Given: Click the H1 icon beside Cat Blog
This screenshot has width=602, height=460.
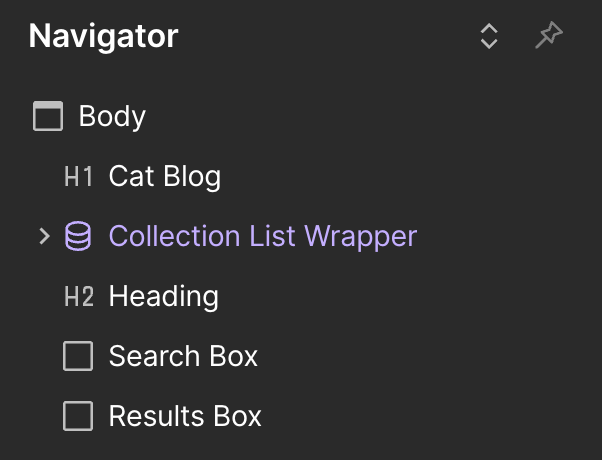Looking at the screenshot, I should coord(78,176).
